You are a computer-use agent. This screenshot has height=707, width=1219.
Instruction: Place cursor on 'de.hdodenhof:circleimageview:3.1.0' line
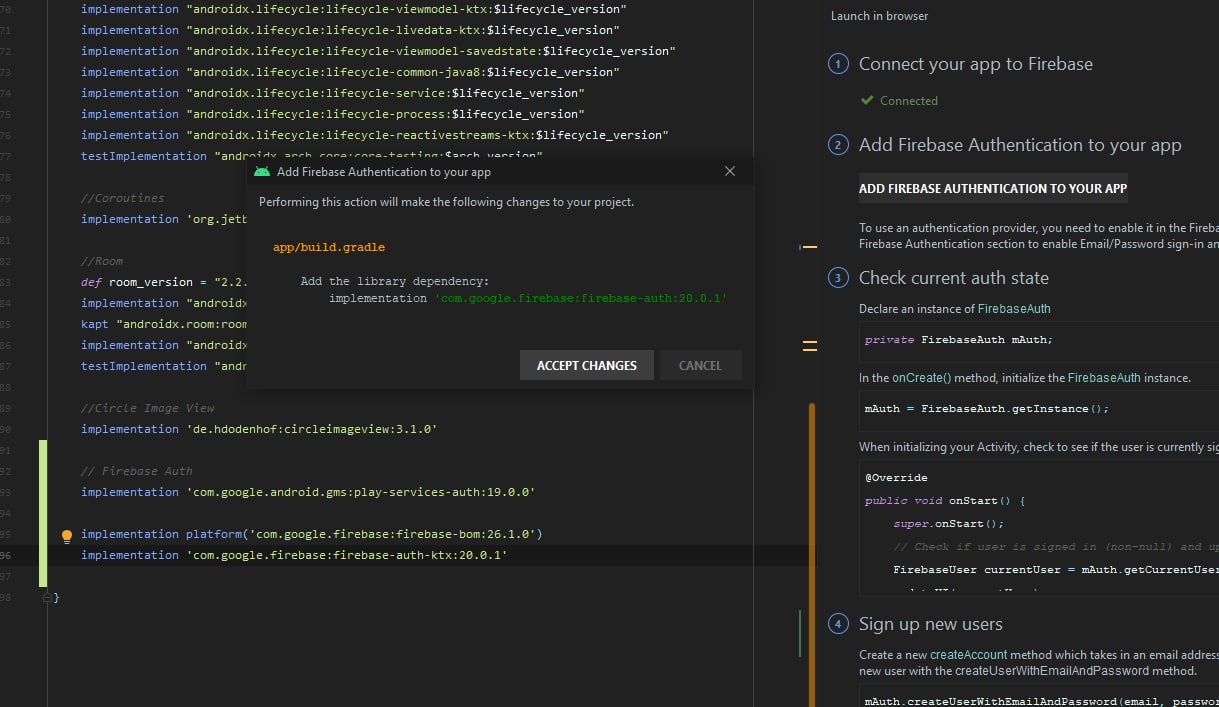(259, 429)
